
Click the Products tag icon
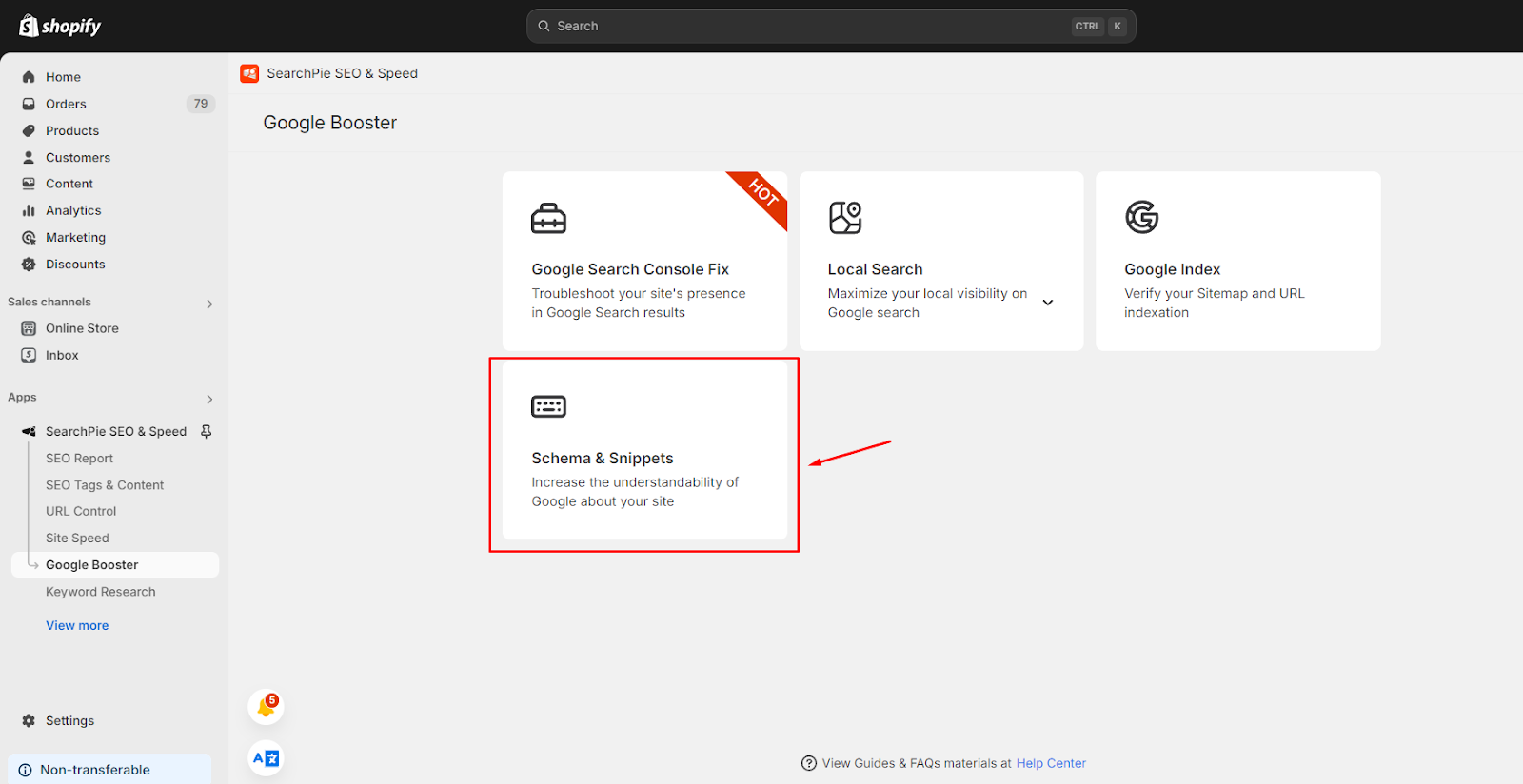(29, 130)
